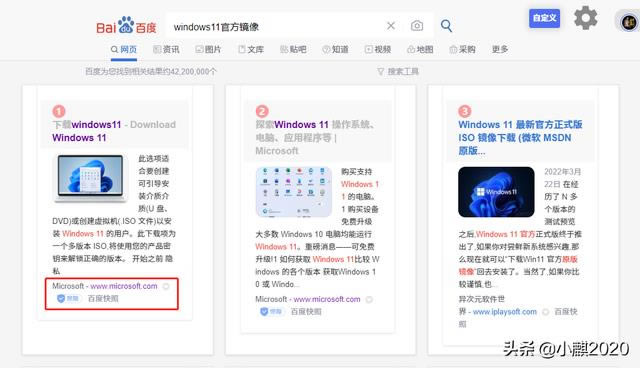
Task: Click the Baidu logo
Action: coord(126,26)
